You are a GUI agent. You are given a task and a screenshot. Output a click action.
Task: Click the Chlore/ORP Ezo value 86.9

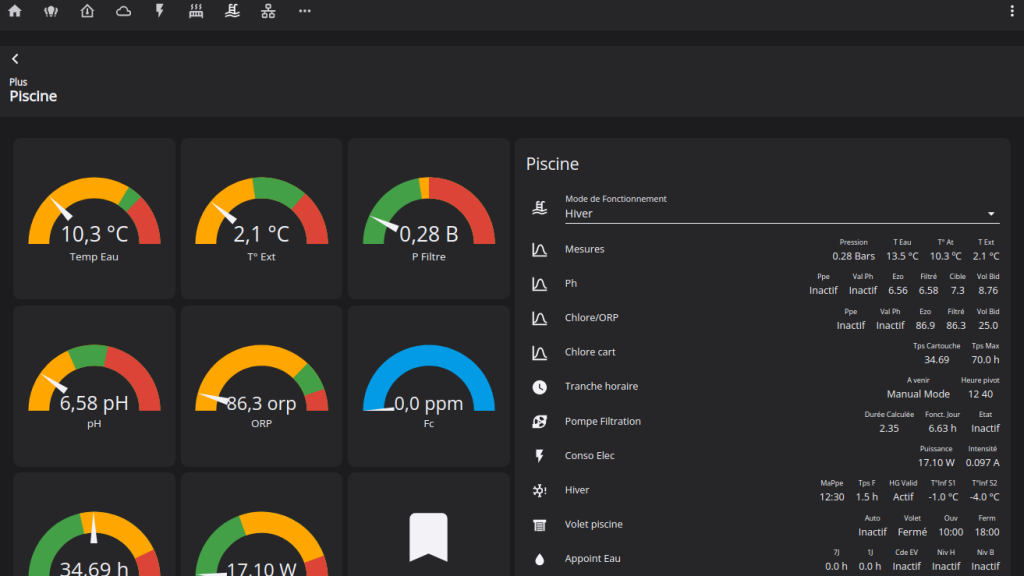(x=925, y=325)
